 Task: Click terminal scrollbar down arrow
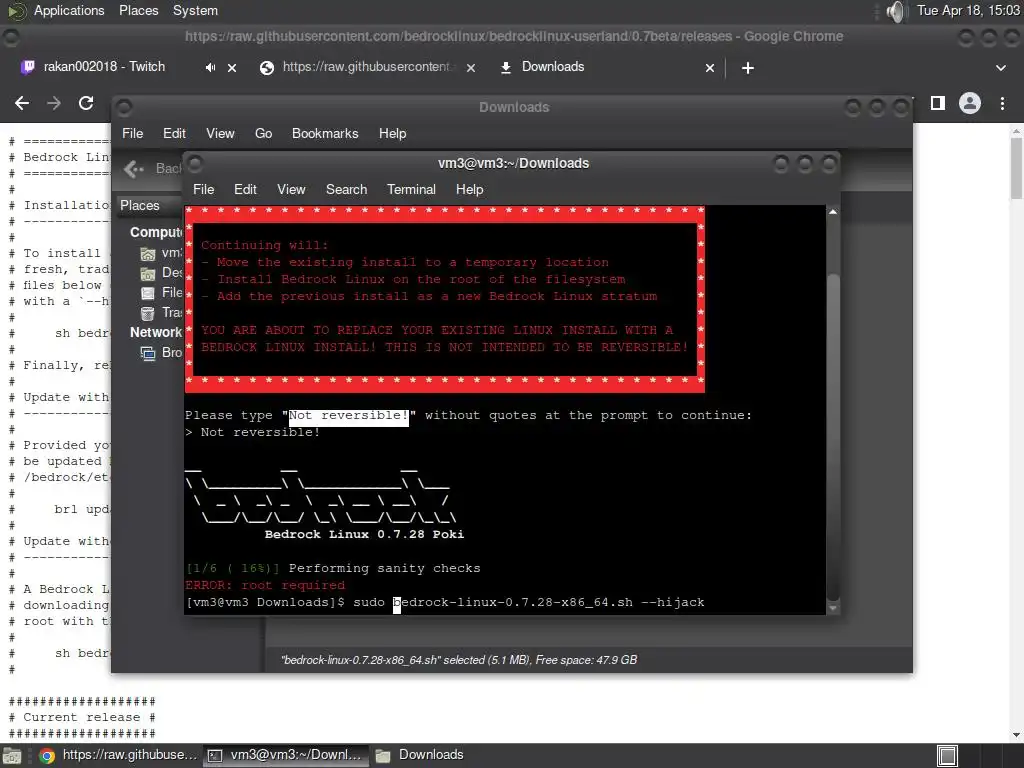(x=833, y=608)
